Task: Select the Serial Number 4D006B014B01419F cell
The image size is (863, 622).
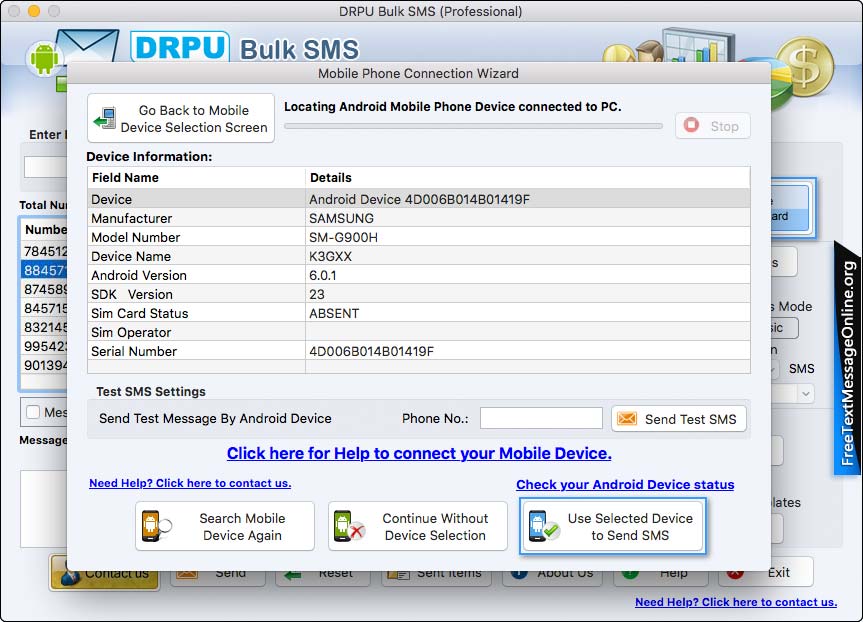Action: pyautogui.click(x=527, y=351)
